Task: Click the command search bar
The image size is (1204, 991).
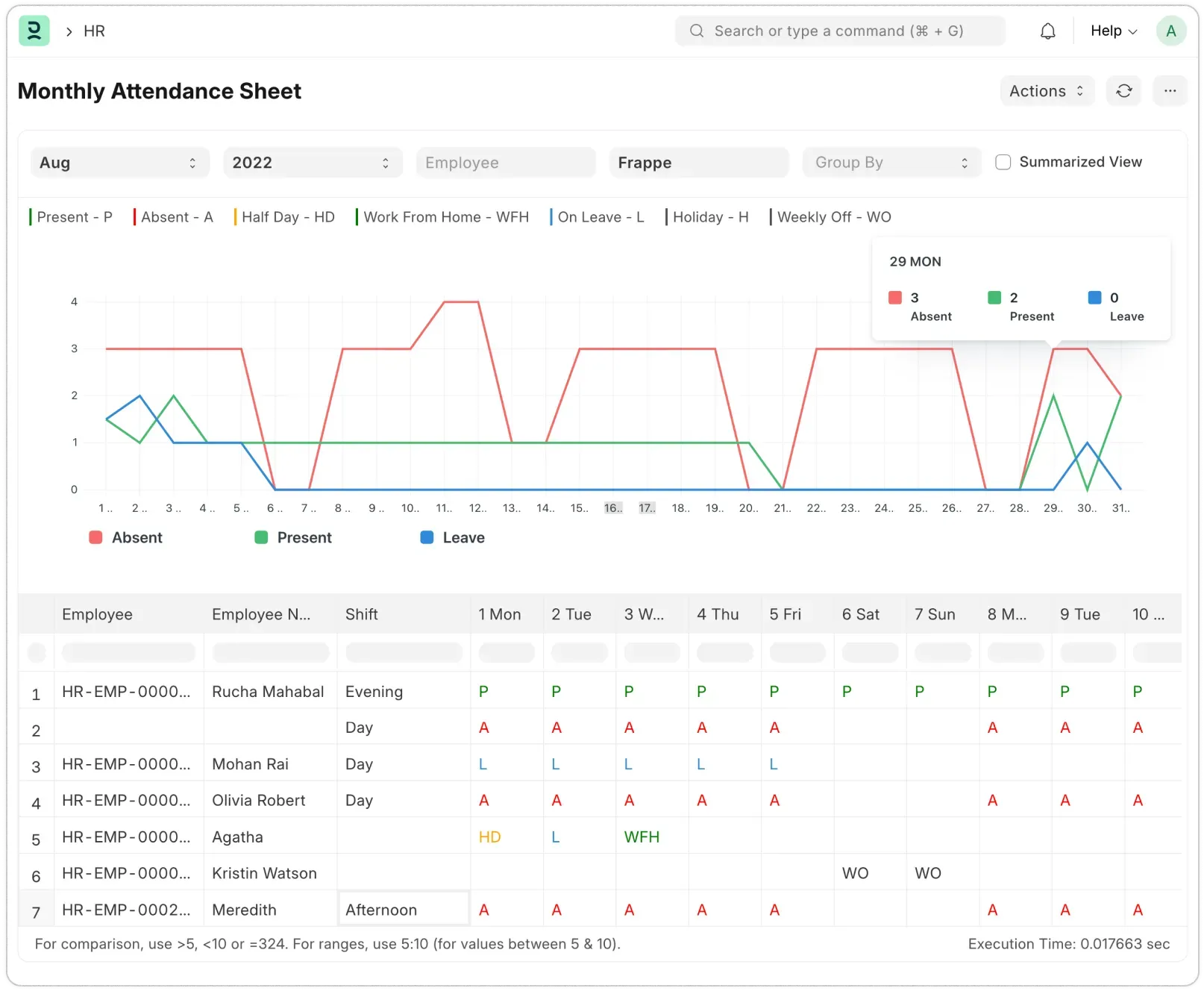Action: point(840,31)
